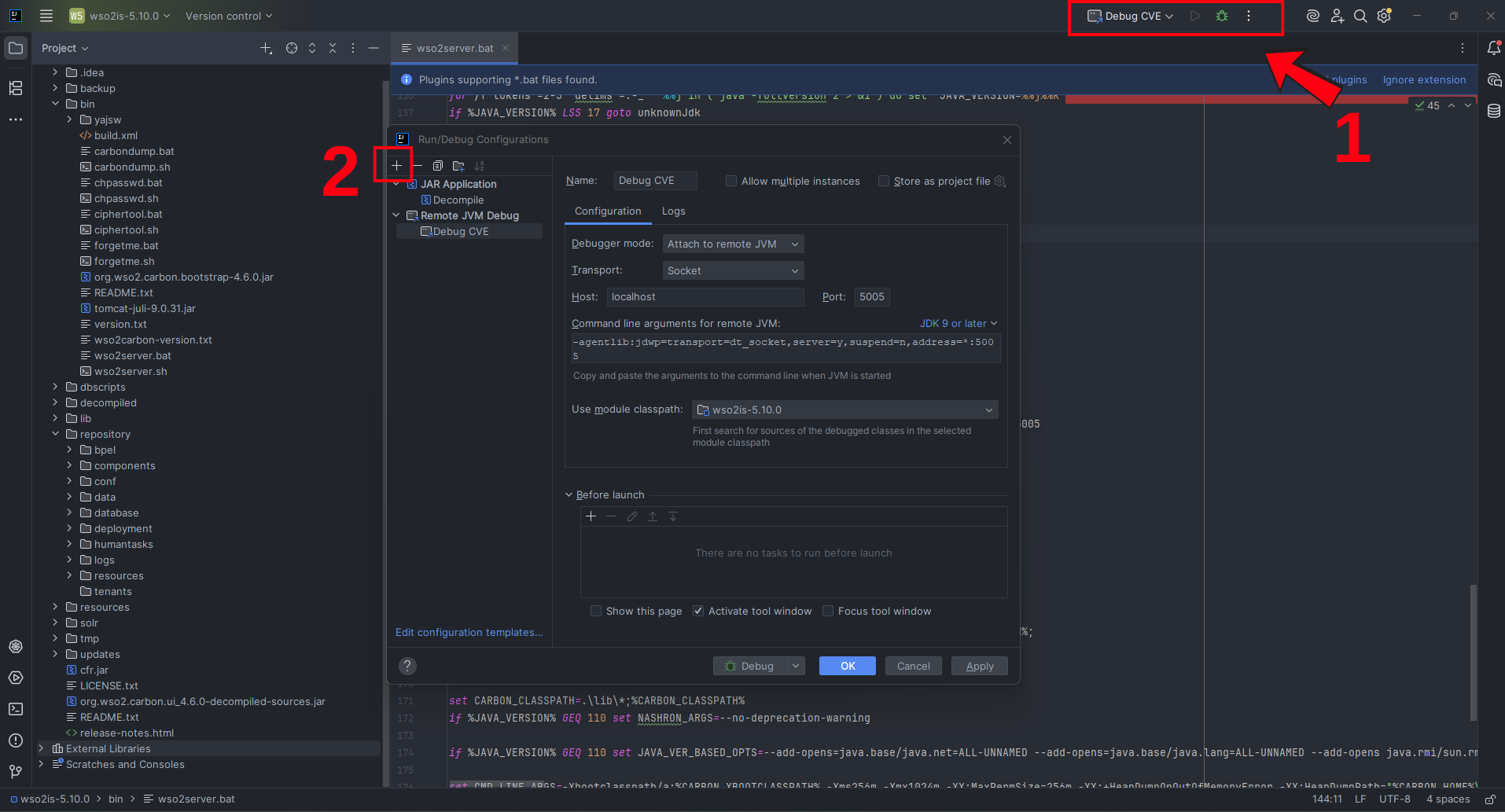1505x812 pixels.
Task: Uncheck Activate tool window checkbox
Action: (x=698, y=612)
